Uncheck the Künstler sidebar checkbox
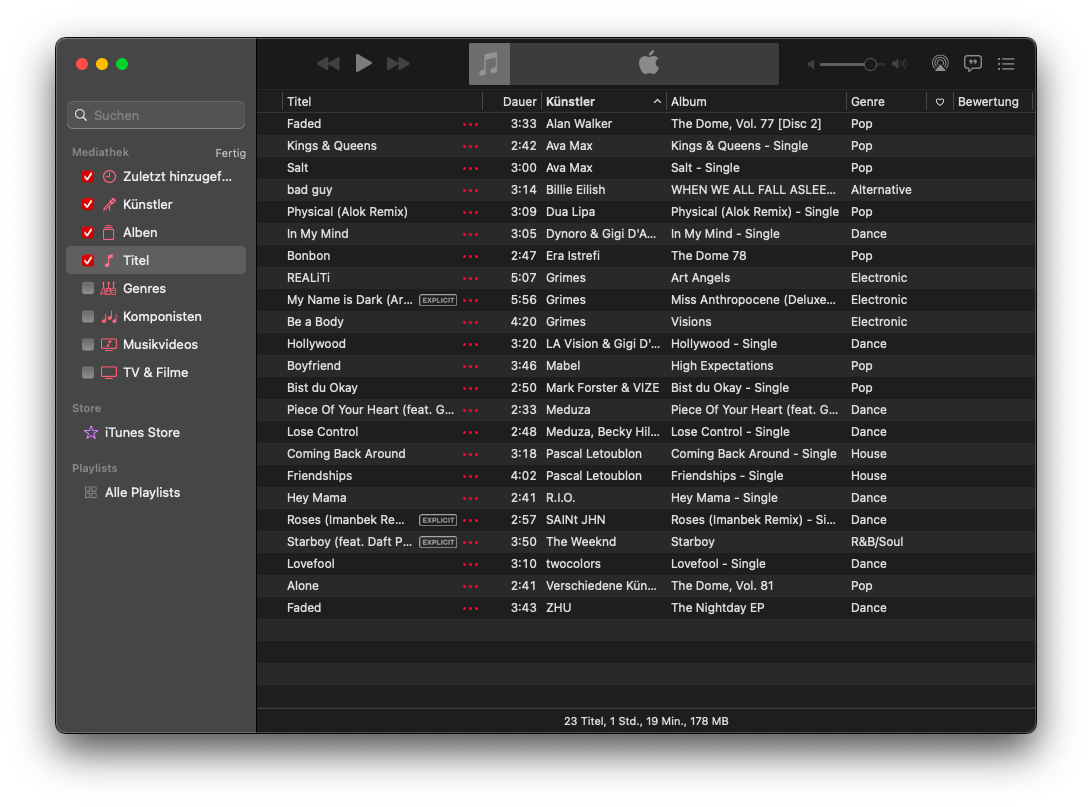This screenshot has width=1092, height=807. pos(88,205)
